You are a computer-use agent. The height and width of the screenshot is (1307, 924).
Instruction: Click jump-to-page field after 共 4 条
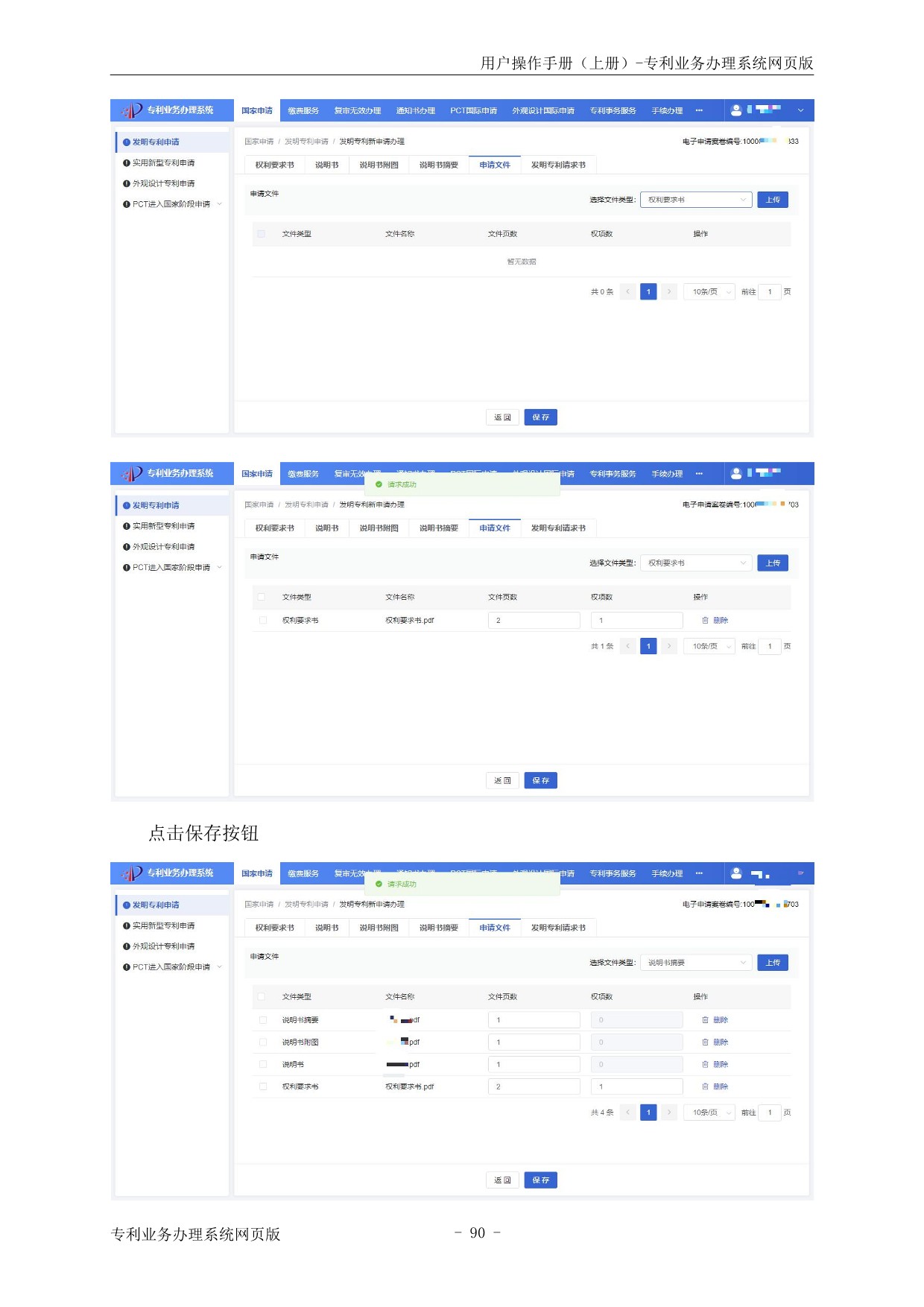(770, 1113)
